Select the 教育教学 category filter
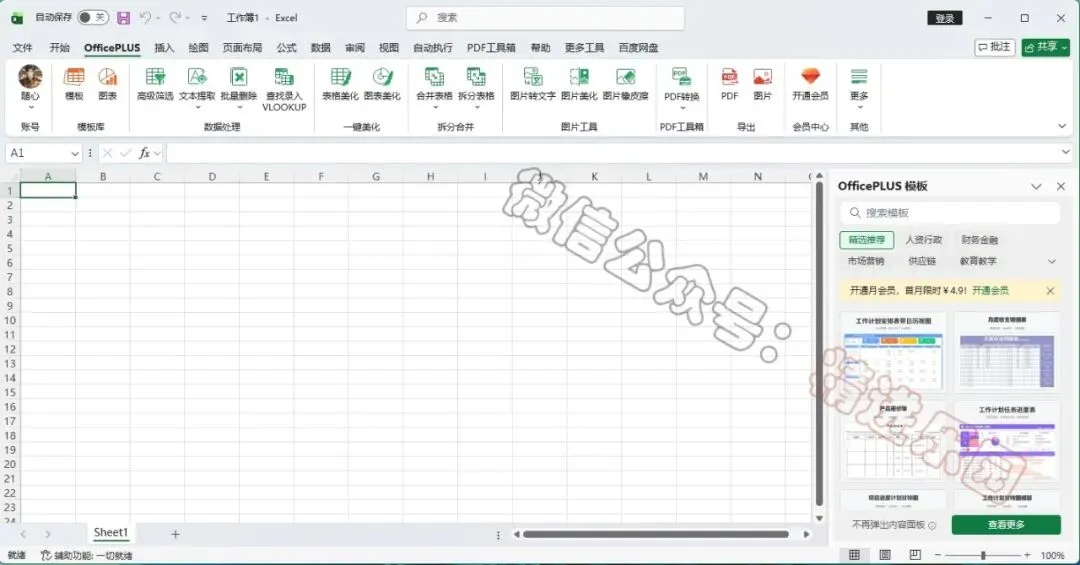 (978, 261)
